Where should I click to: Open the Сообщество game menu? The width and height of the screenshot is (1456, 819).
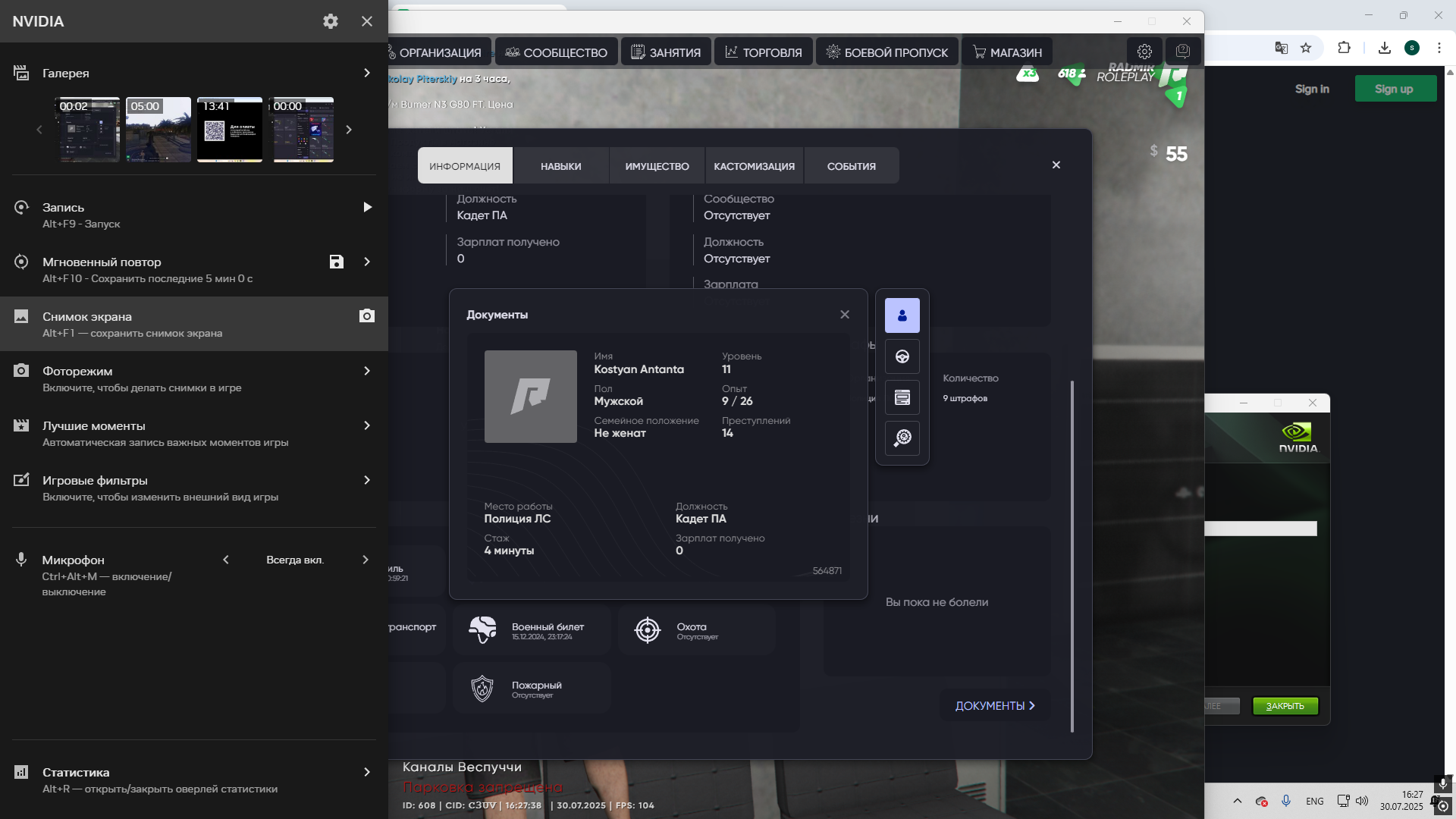coord(556,52)
